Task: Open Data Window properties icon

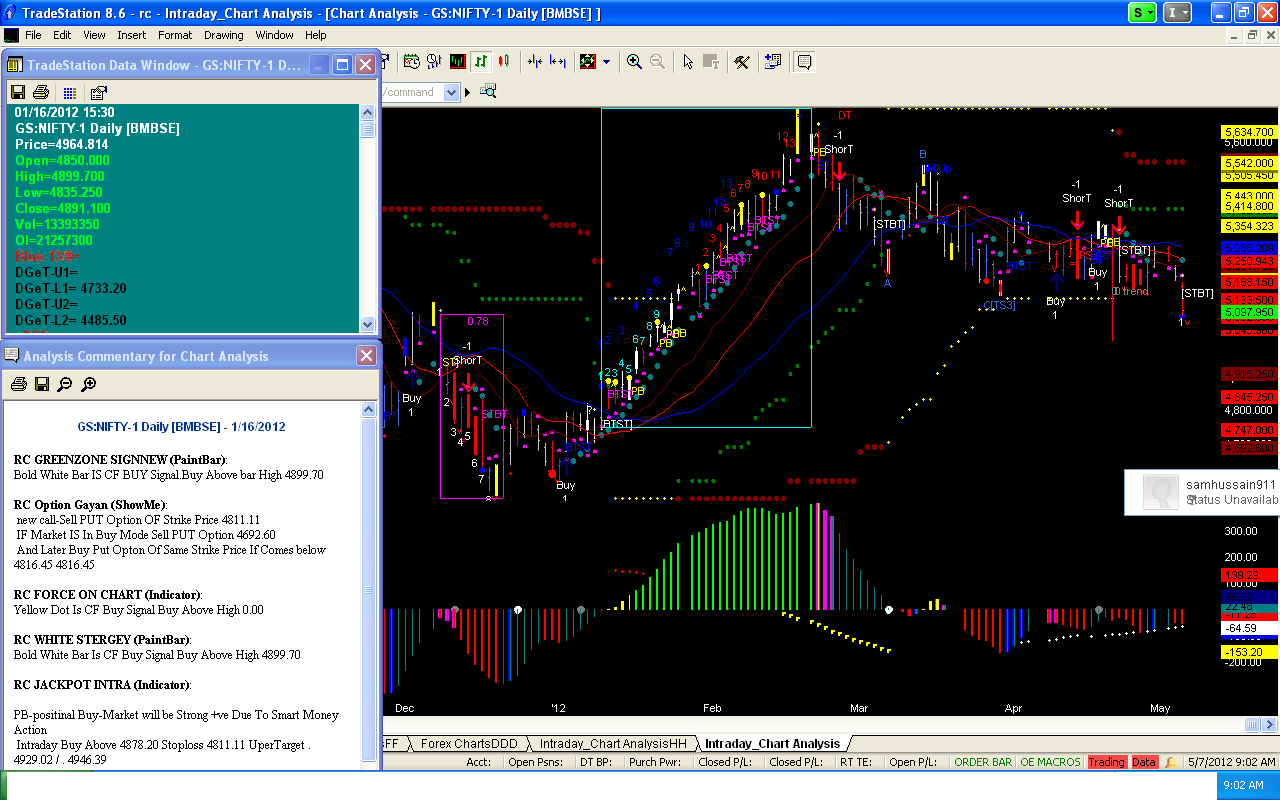Action: (x=98, y=92)
